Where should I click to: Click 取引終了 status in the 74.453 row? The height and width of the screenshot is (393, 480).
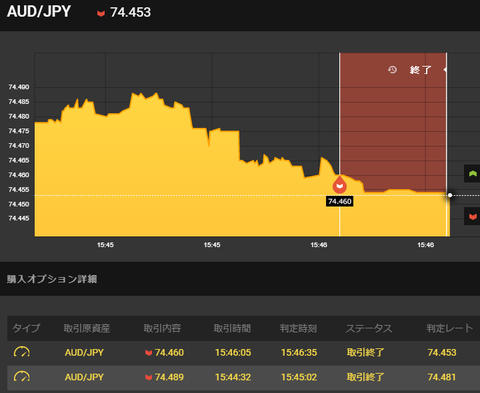tap(365, 353)
